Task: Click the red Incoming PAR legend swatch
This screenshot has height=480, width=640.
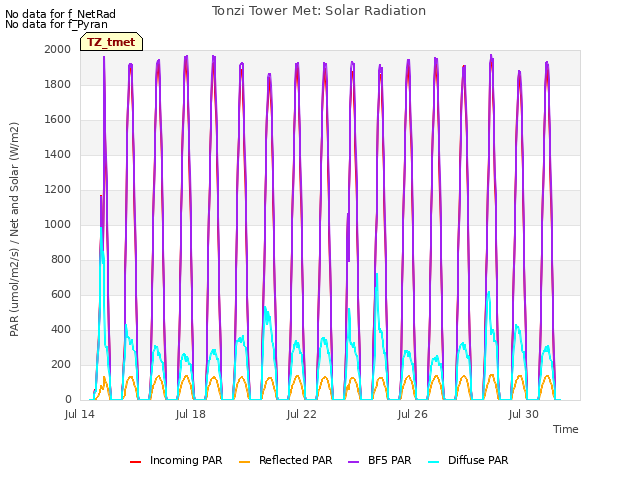Action: 135,462
